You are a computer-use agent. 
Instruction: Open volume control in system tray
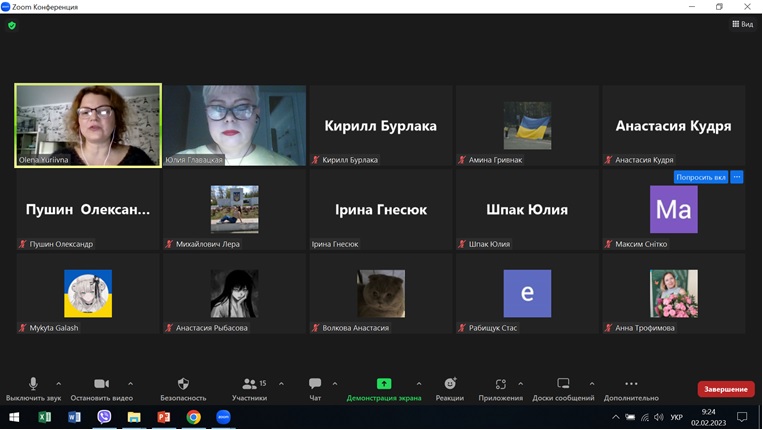click(659, 417)
